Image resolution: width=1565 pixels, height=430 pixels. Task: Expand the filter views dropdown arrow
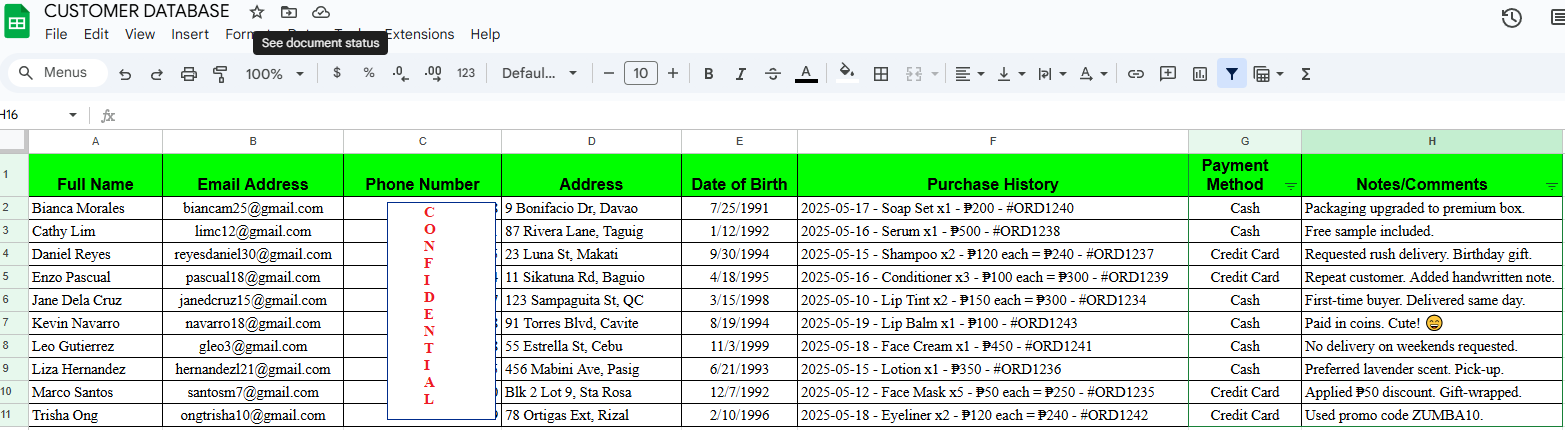pyautogui.click(x=1280, y=74)
